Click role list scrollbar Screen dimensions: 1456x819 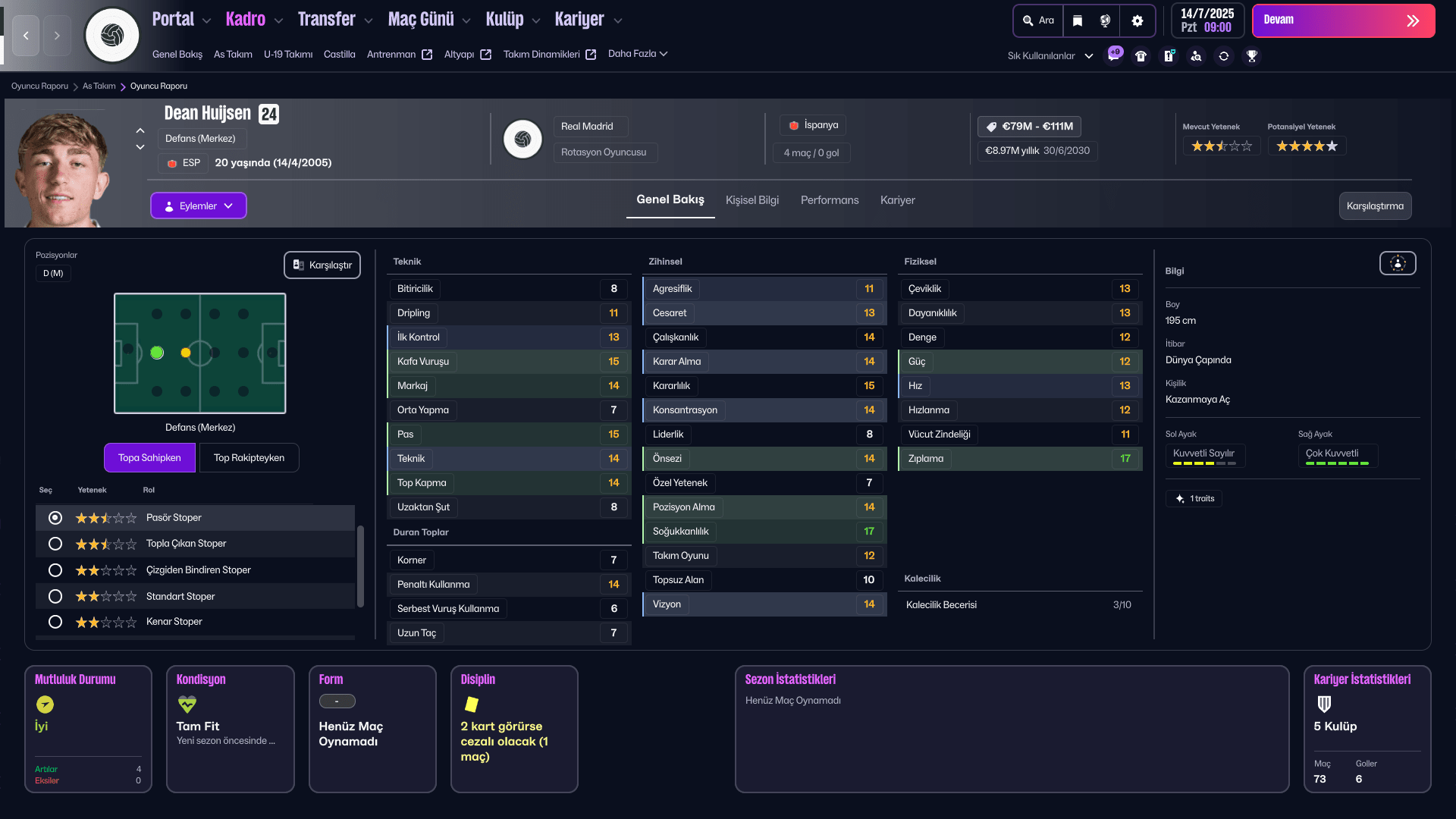click(x=360, y=566)
